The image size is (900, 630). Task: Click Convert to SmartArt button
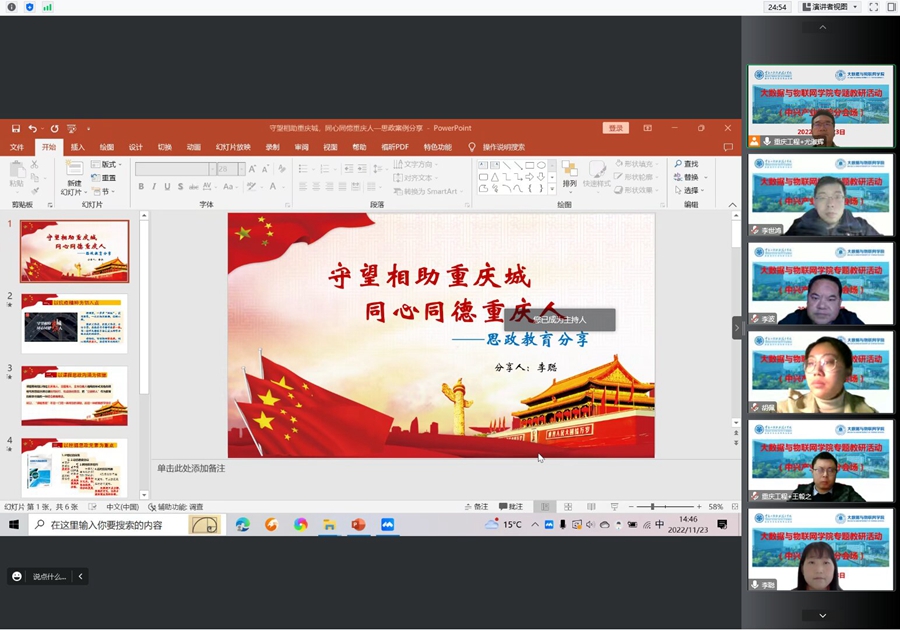428,191
